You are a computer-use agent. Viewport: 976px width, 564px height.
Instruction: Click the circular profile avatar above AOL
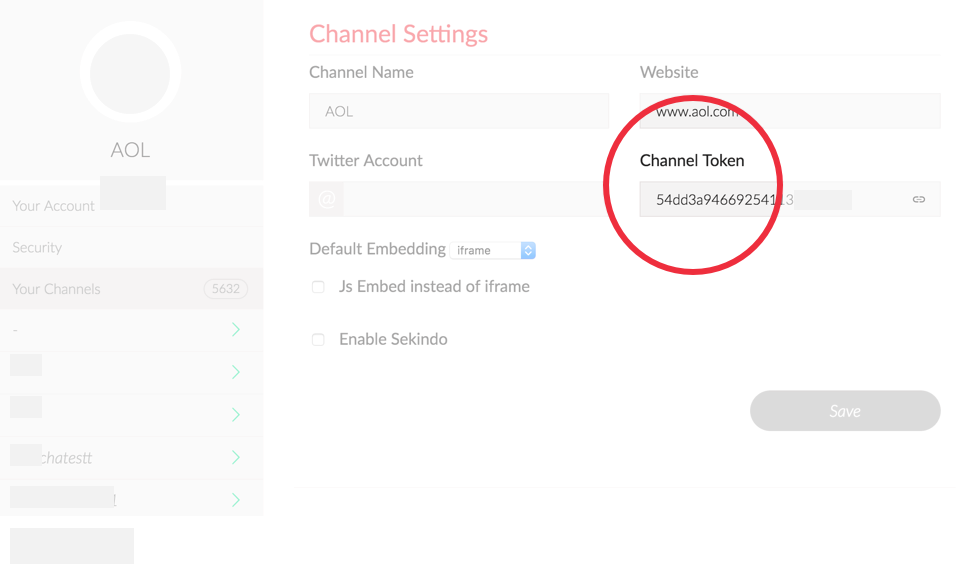tap(130, 72)
